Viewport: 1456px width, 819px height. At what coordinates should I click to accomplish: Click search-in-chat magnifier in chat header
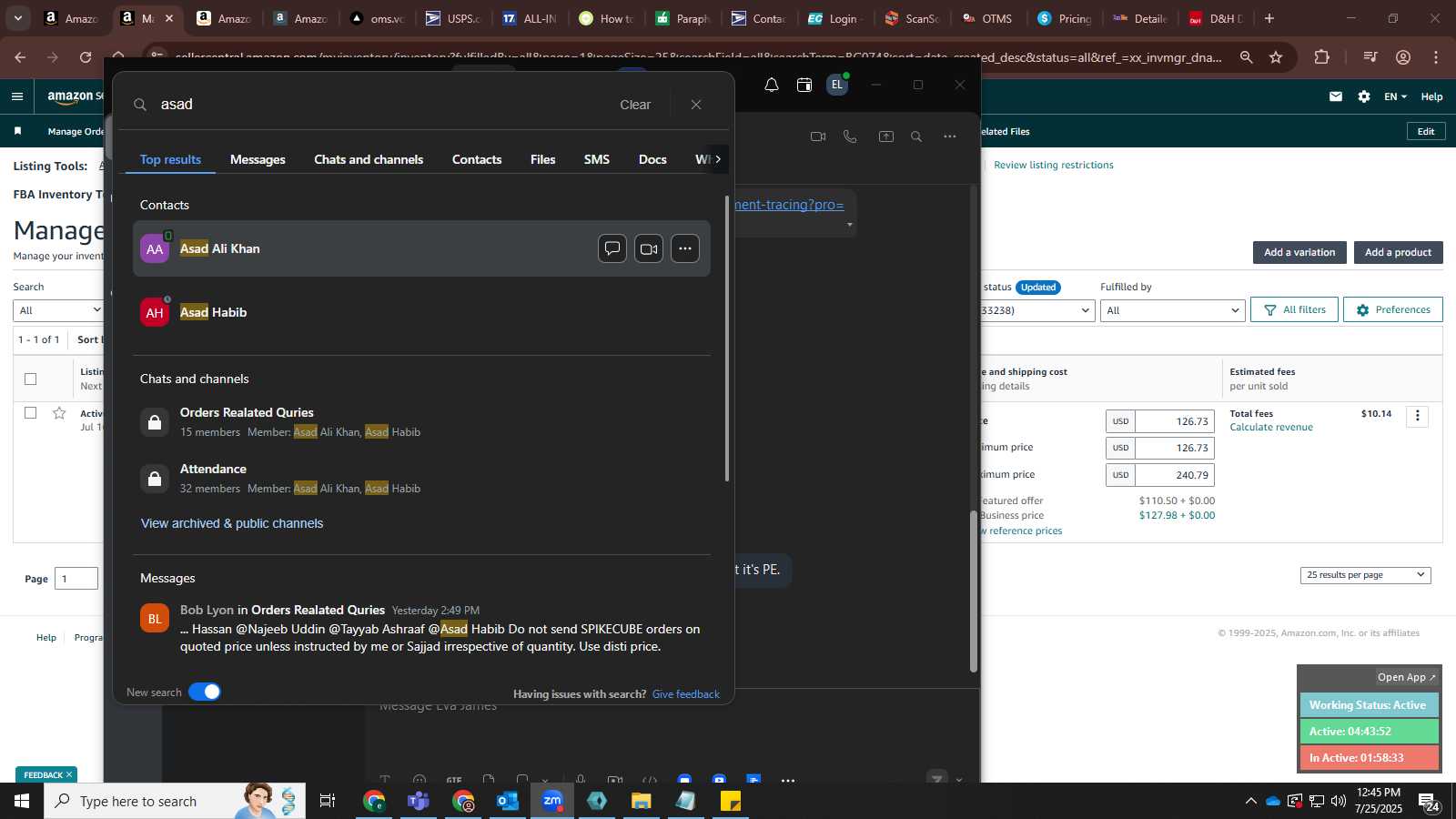[x=916, y=136]
